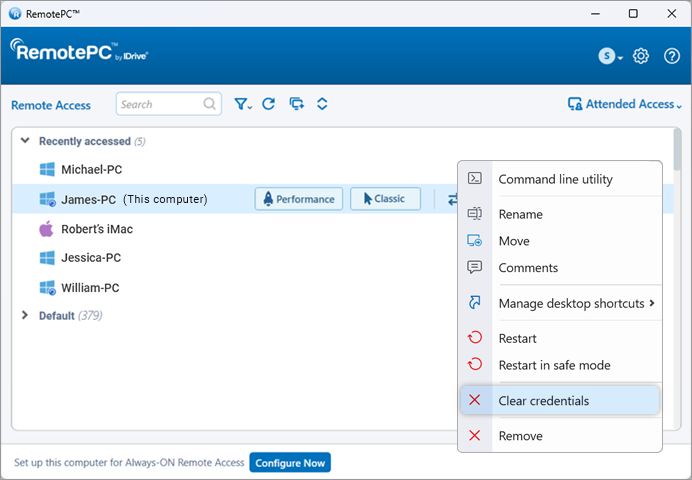Open the filter computers dropdown
This screenshot has width=692, height=480.
pyautogui.click(x=243, y=104)
